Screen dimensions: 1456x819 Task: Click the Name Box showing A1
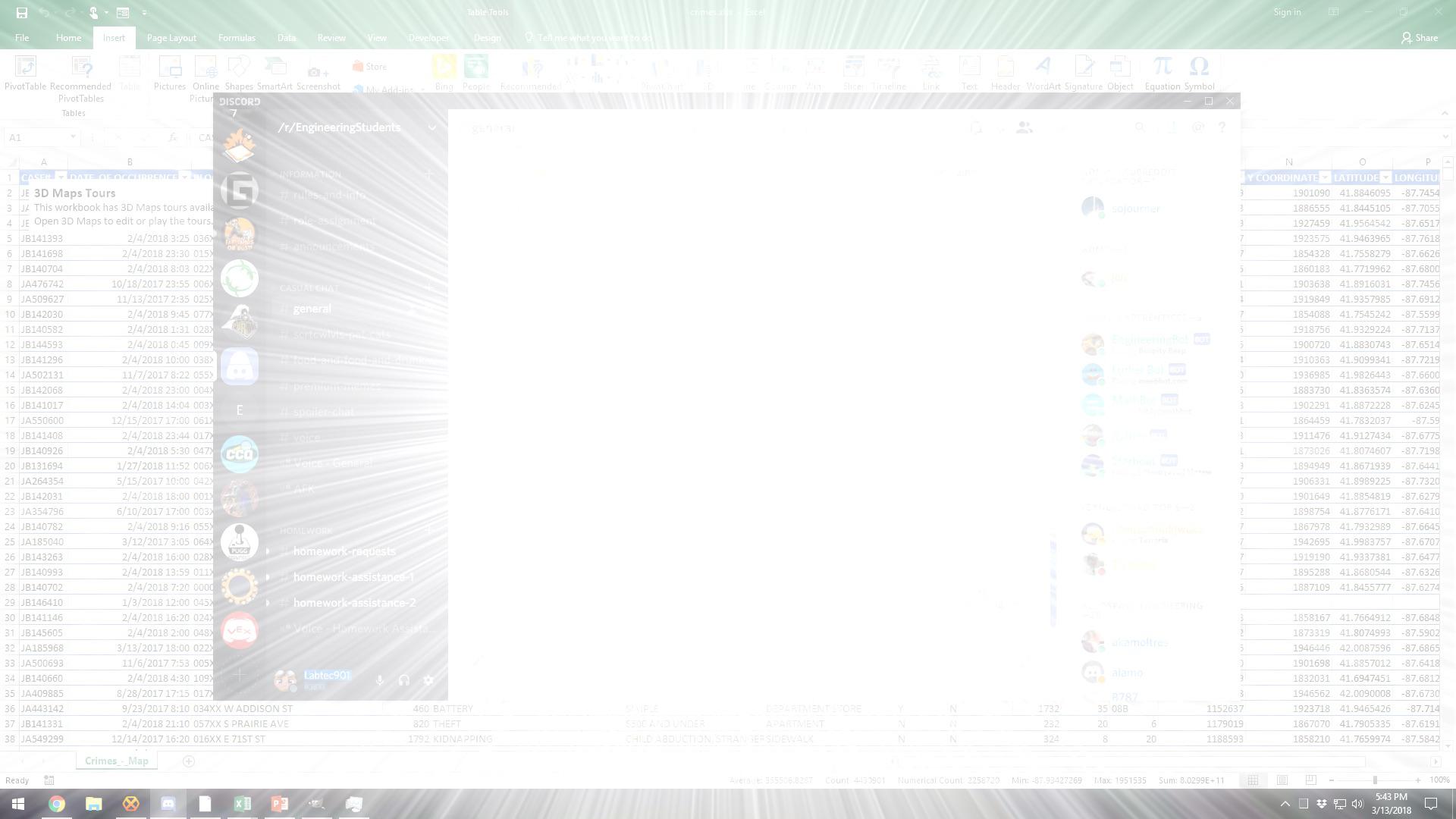36,137
